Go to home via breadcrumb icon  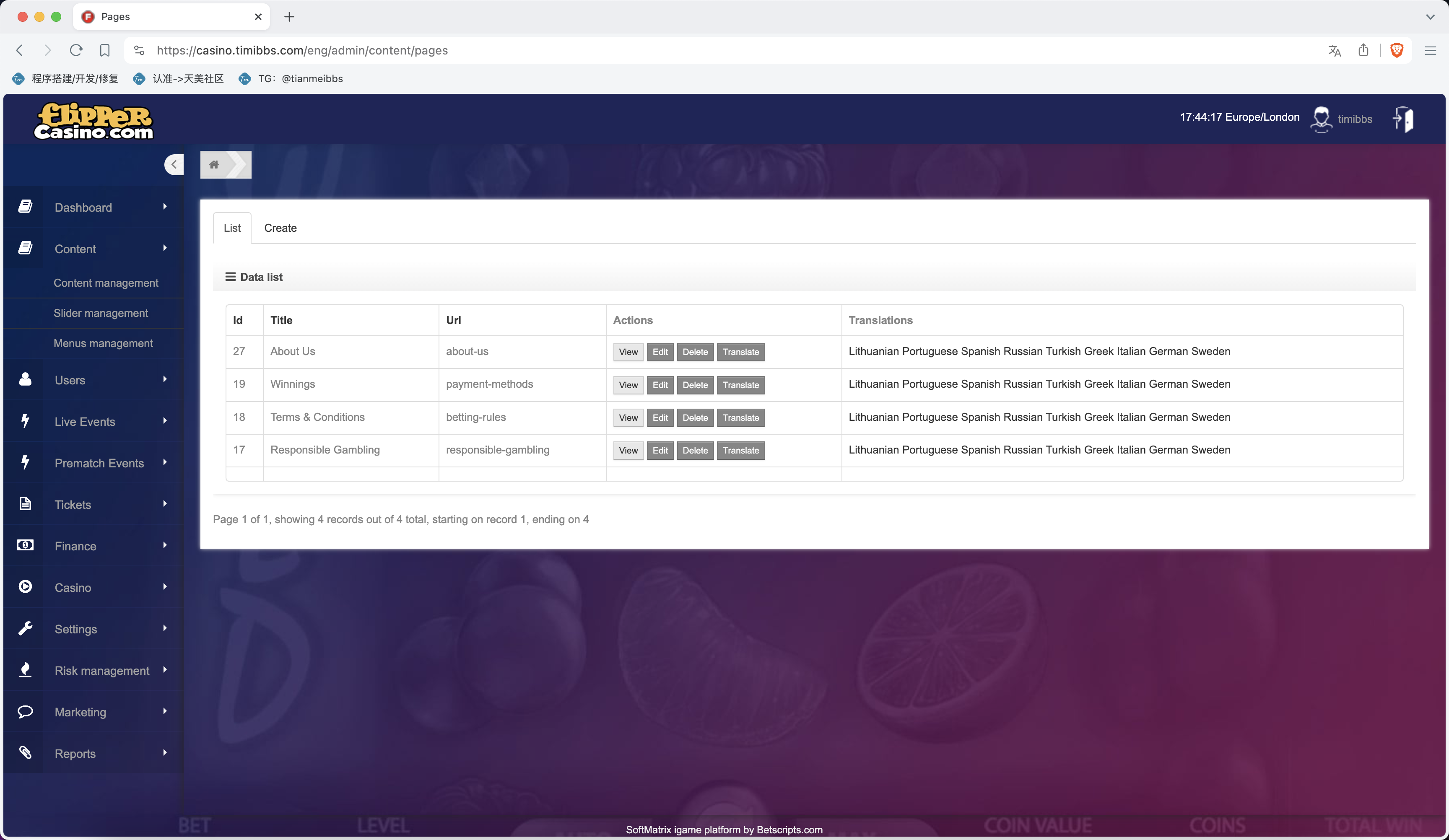pos(214,164)
